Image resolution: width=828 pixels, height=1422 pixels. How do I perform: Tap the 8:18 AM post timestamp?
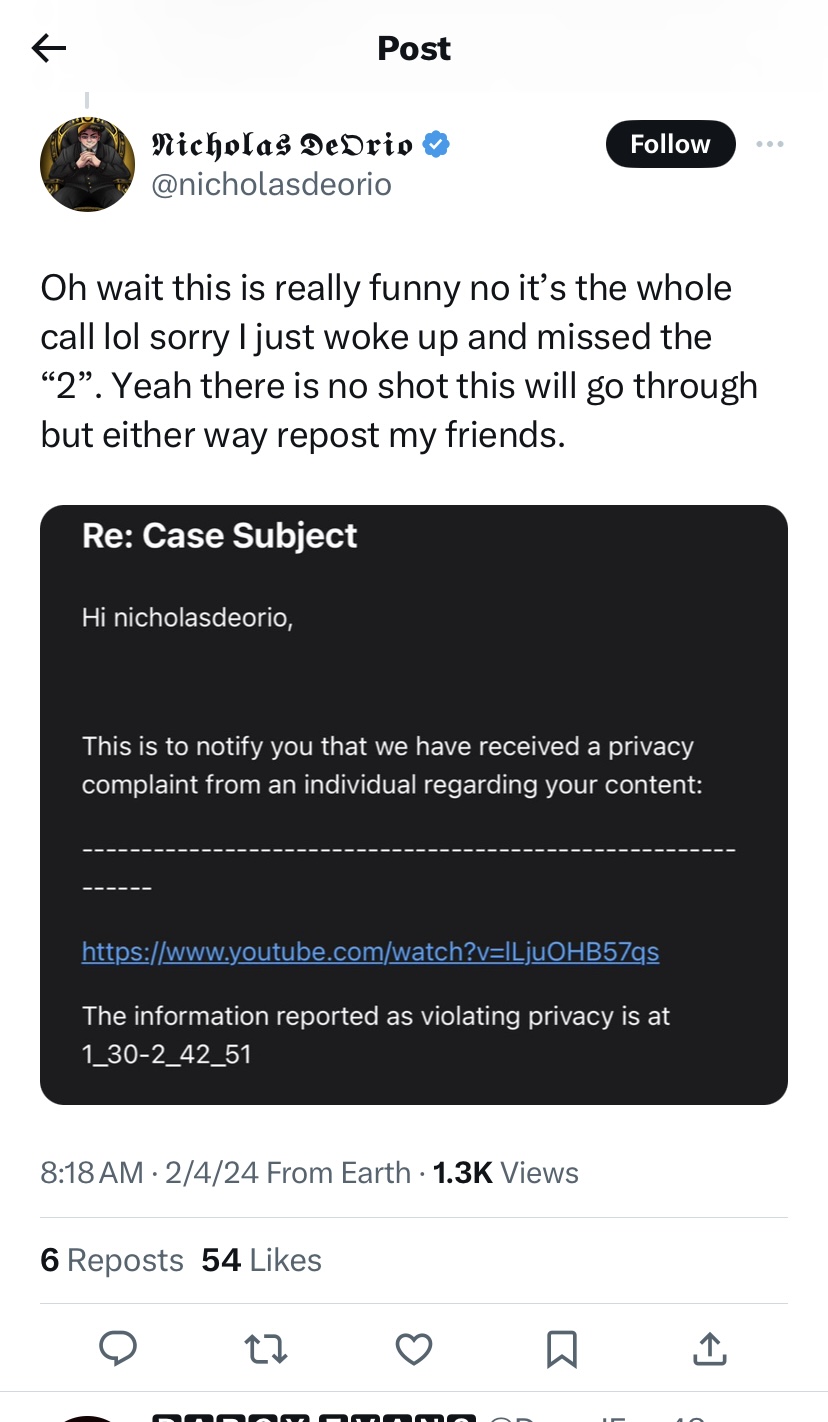point(92,1173)
